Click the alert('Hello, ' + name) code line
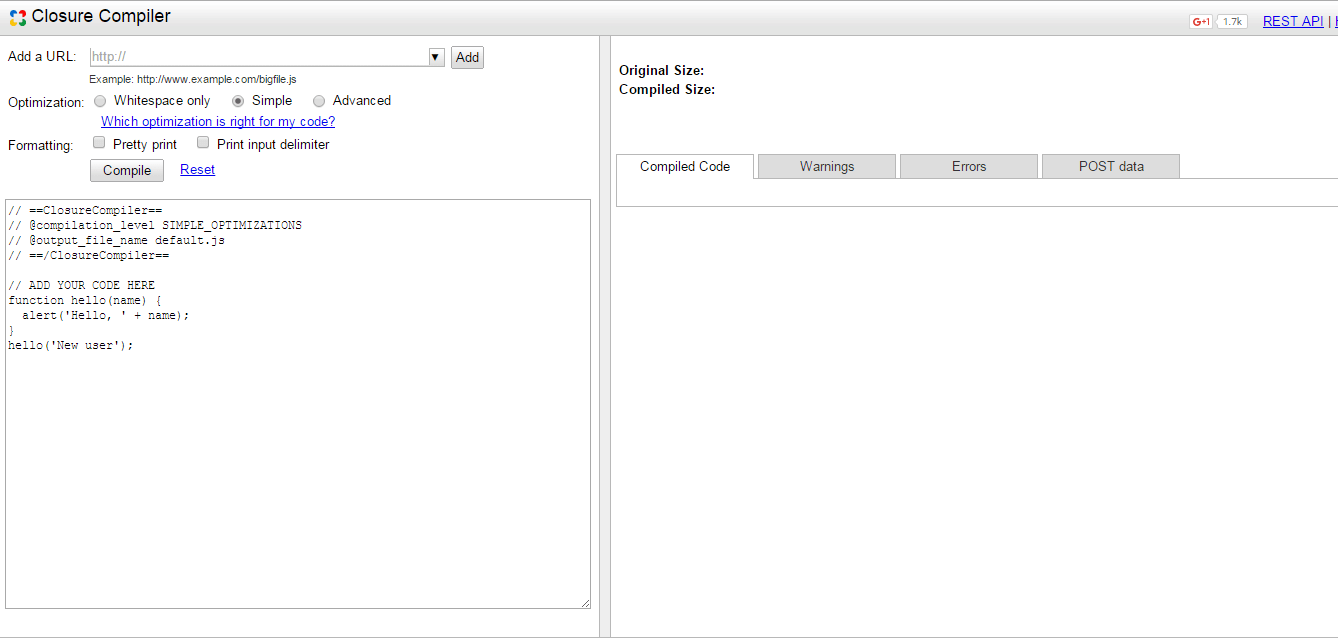Viewport: 1338px width, 638px height. 106,315
